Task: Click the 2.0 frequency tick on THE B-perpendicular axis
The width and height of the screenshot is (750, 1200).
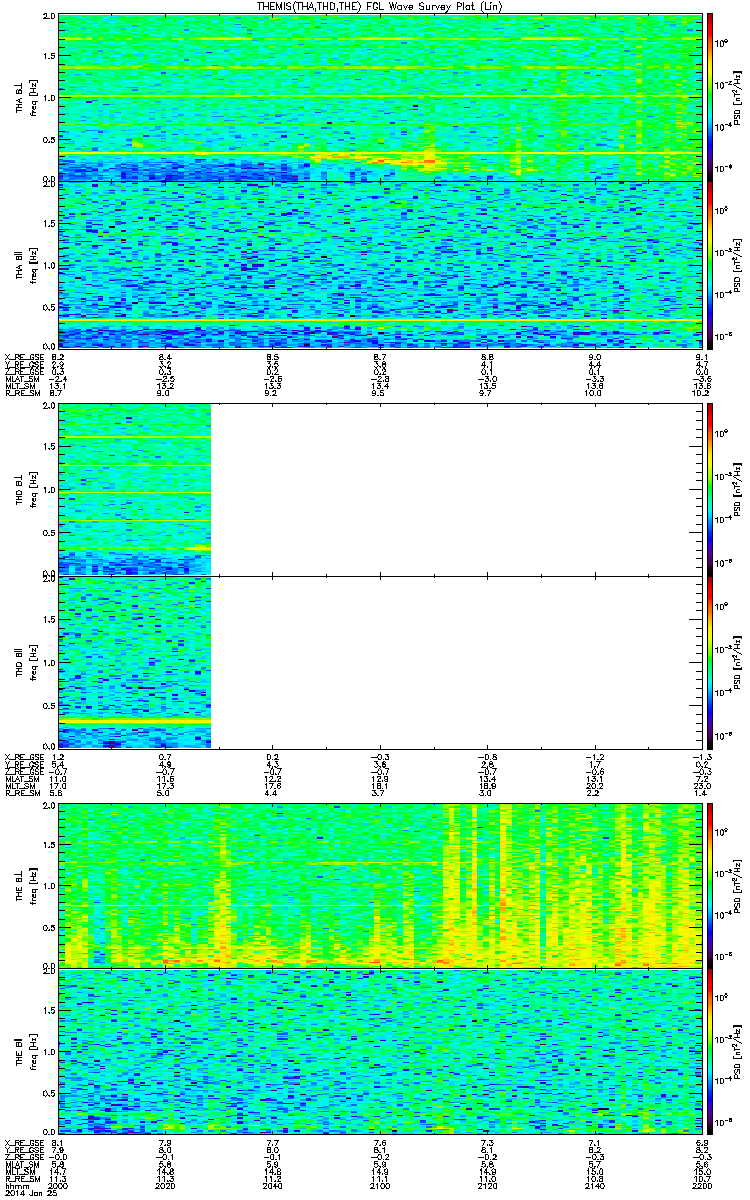Action: pos(47,806)
